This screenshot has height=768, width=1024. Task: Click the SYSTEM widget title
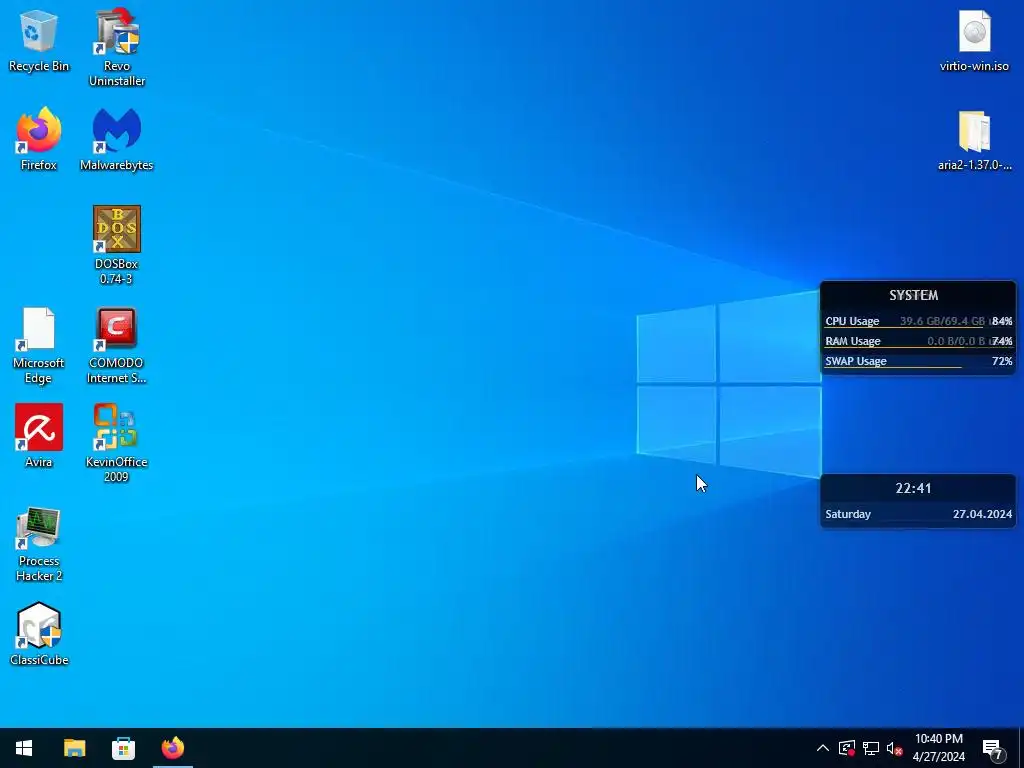[x=914, y=295]
